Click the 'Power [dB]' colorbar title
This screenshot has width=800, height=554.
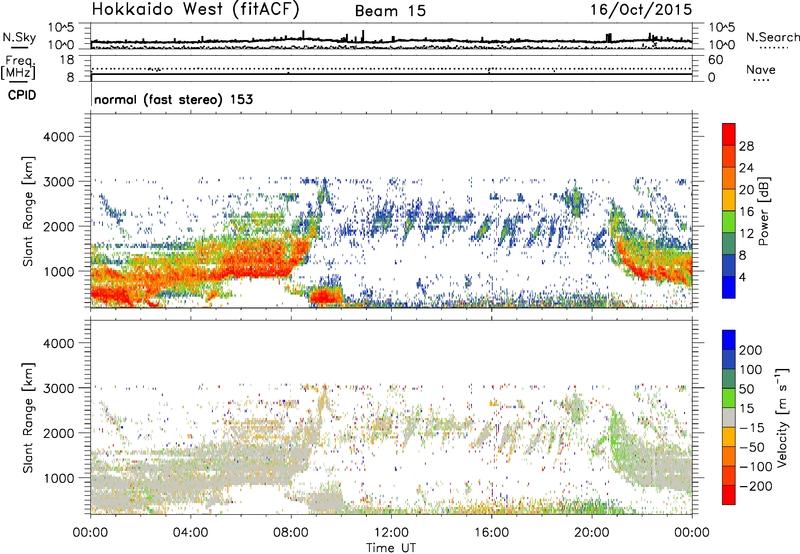(x=764, y=211)
